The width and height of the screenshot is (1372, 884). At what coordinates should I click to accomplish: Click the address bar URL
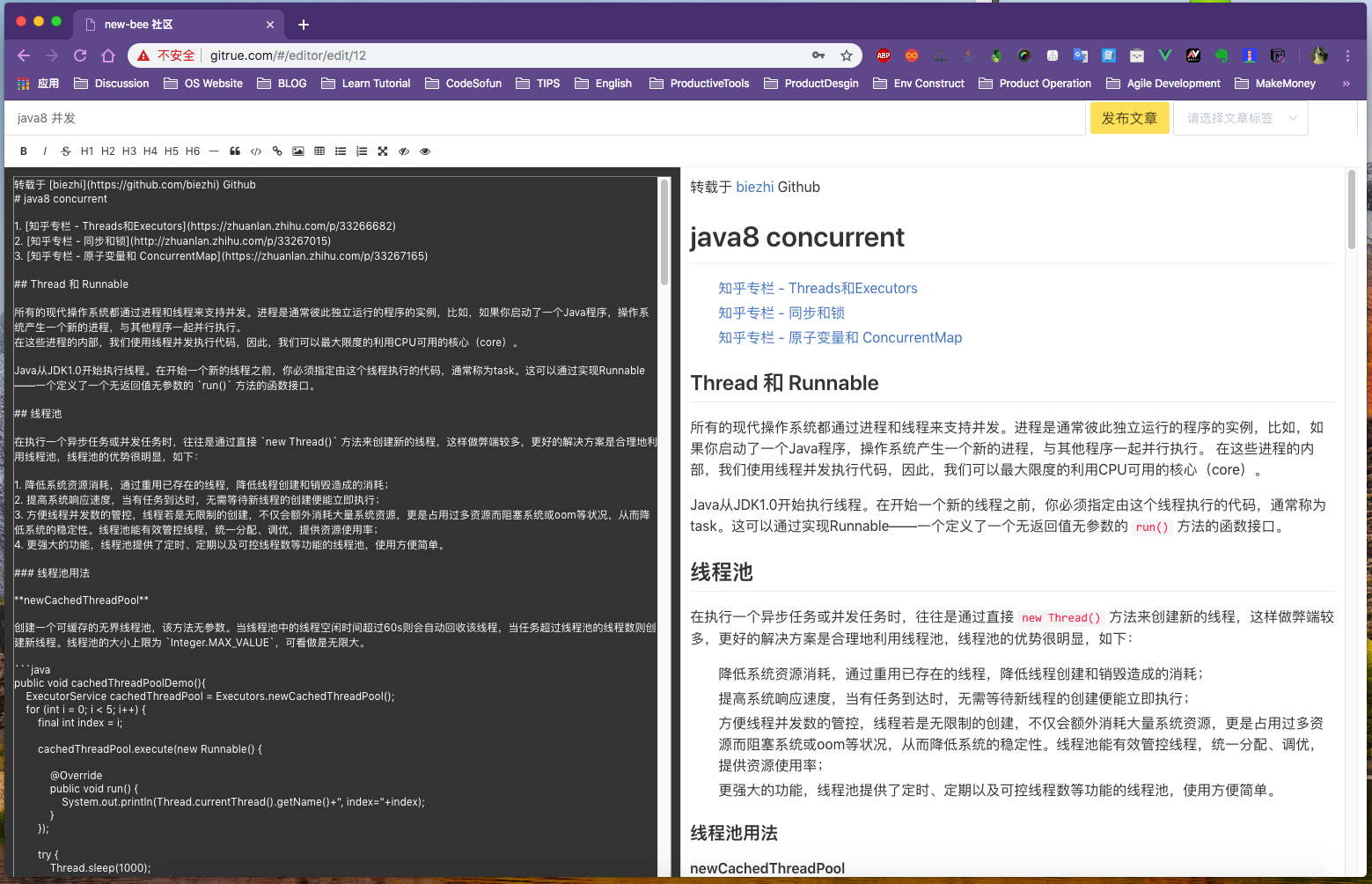click(288, 55)
